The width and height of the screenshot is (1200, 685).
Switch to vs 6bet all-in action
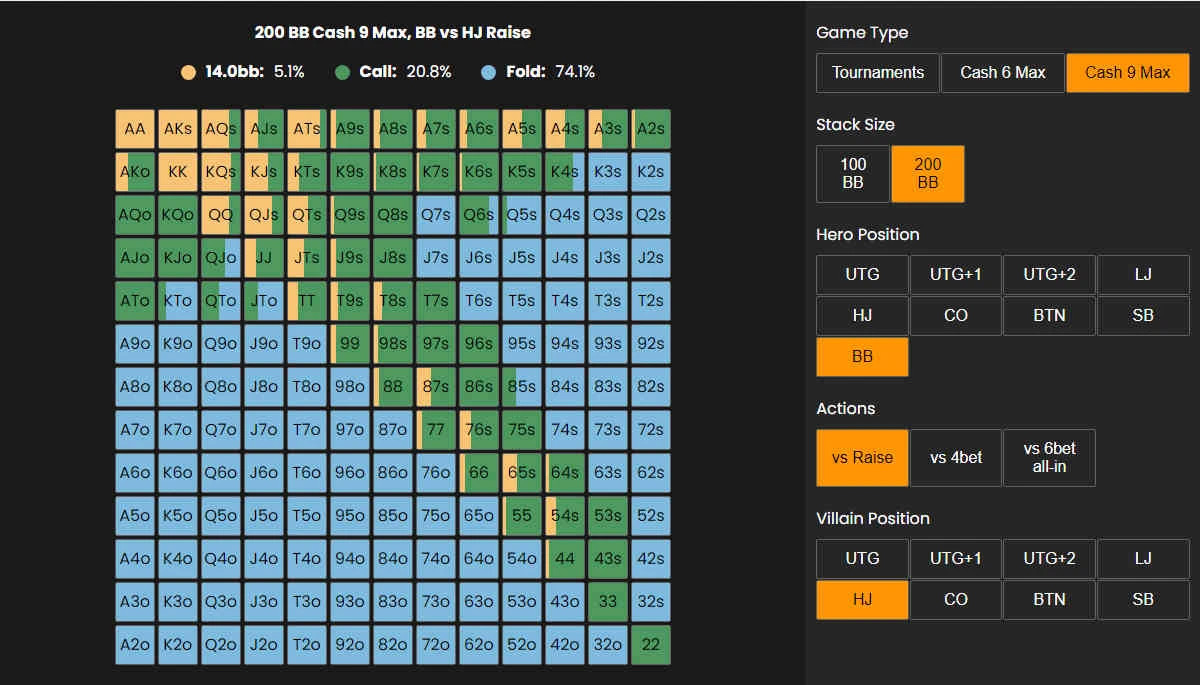pos(1049,458)
